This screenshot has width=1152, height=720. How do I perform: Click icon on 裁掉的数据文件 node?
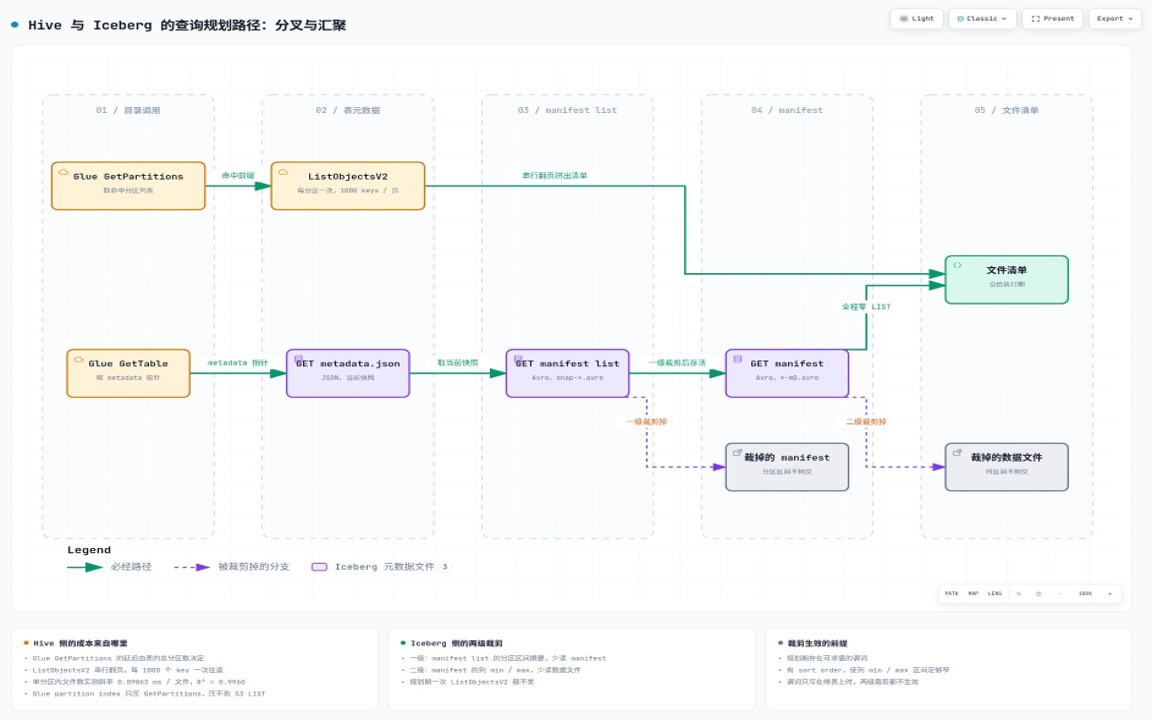point(957,453)
